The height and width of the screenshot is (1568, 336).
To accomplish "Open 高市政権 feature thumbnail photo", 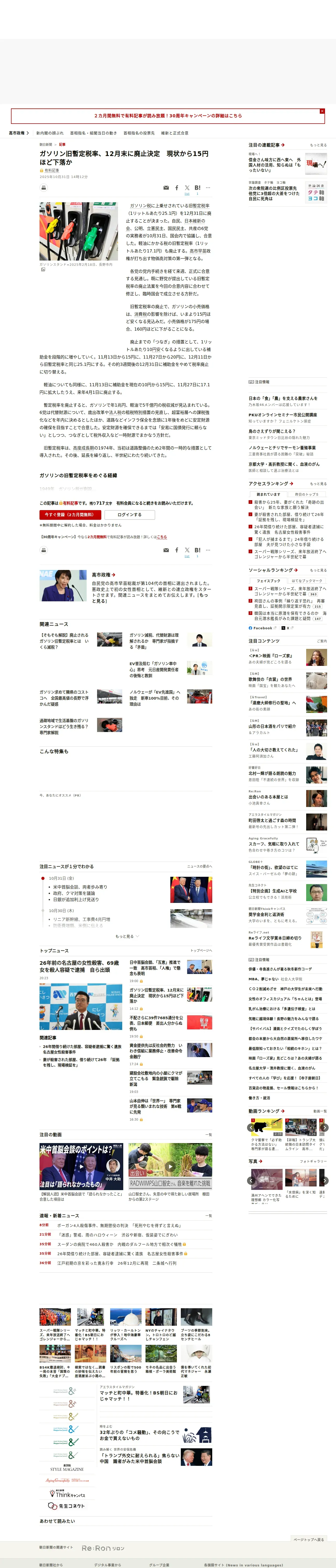I will [x=63, y=586].
